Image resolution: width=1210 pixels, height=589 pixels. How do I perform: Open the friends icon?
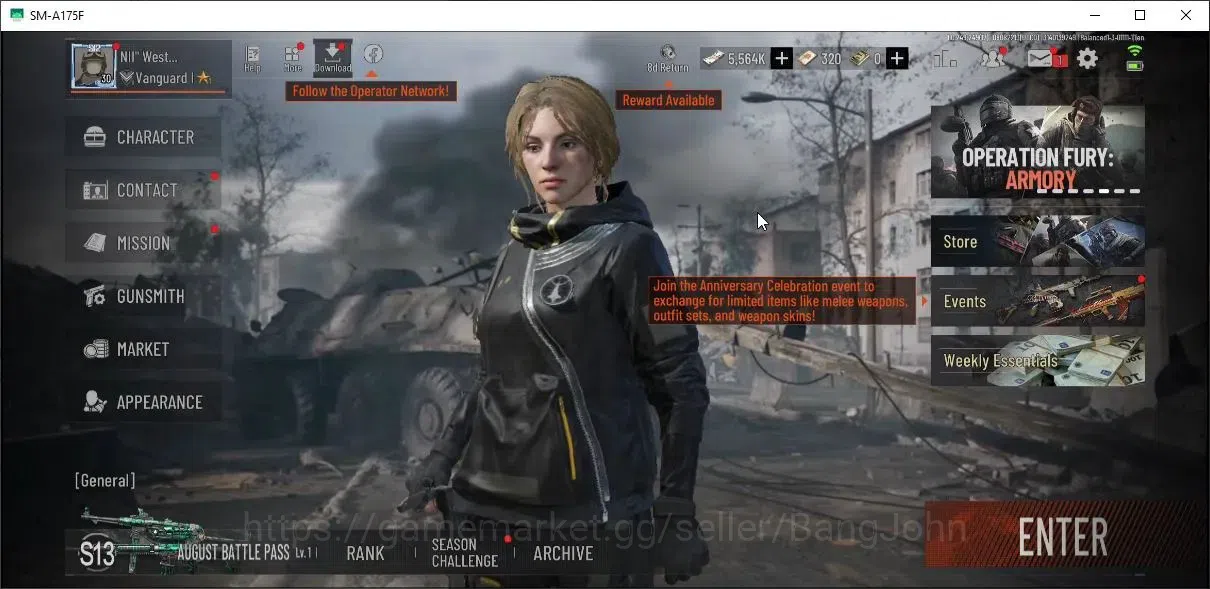(x=993, y=58)
